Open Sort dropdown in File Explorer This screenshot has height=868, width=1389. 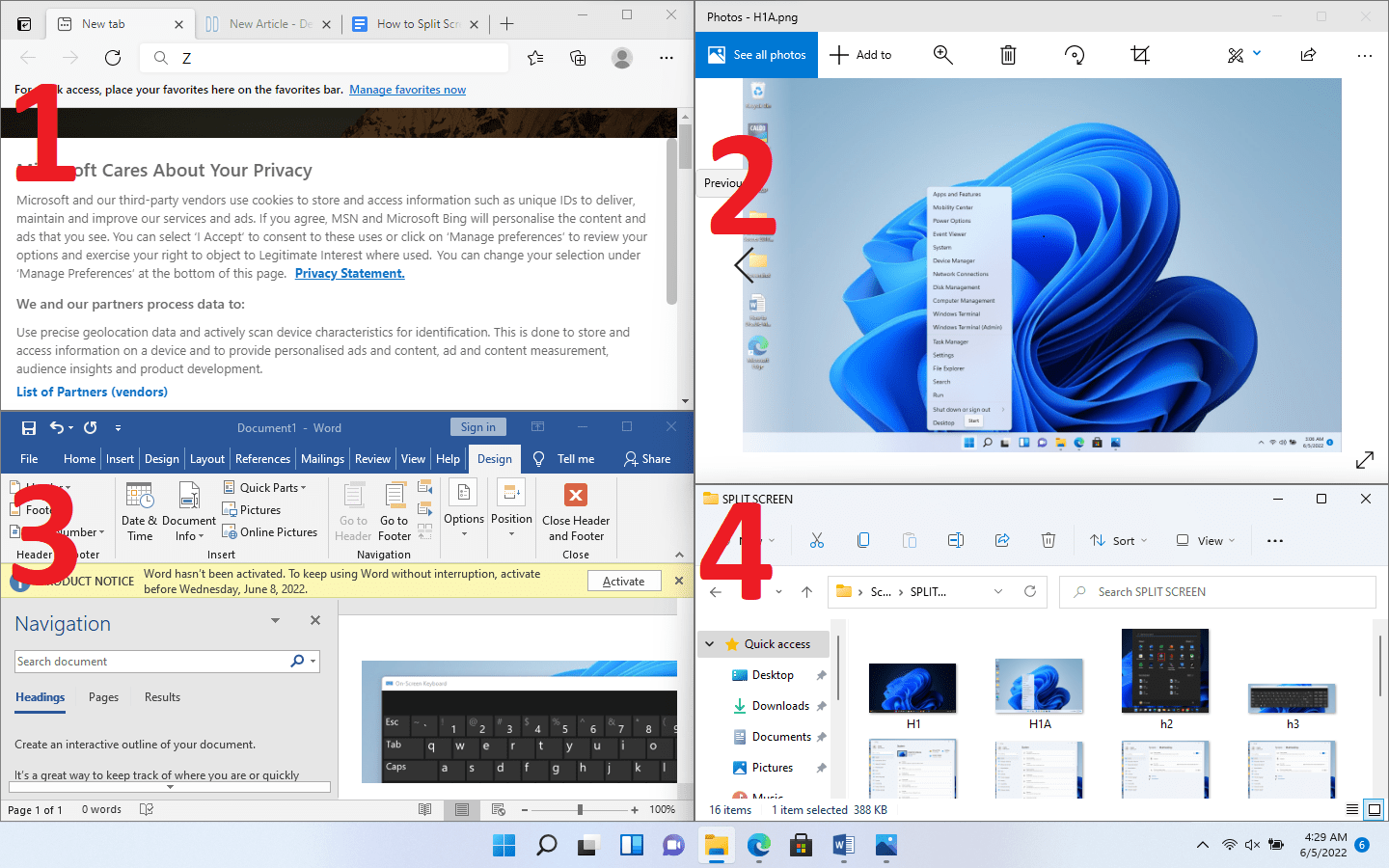coord(1119,540)
